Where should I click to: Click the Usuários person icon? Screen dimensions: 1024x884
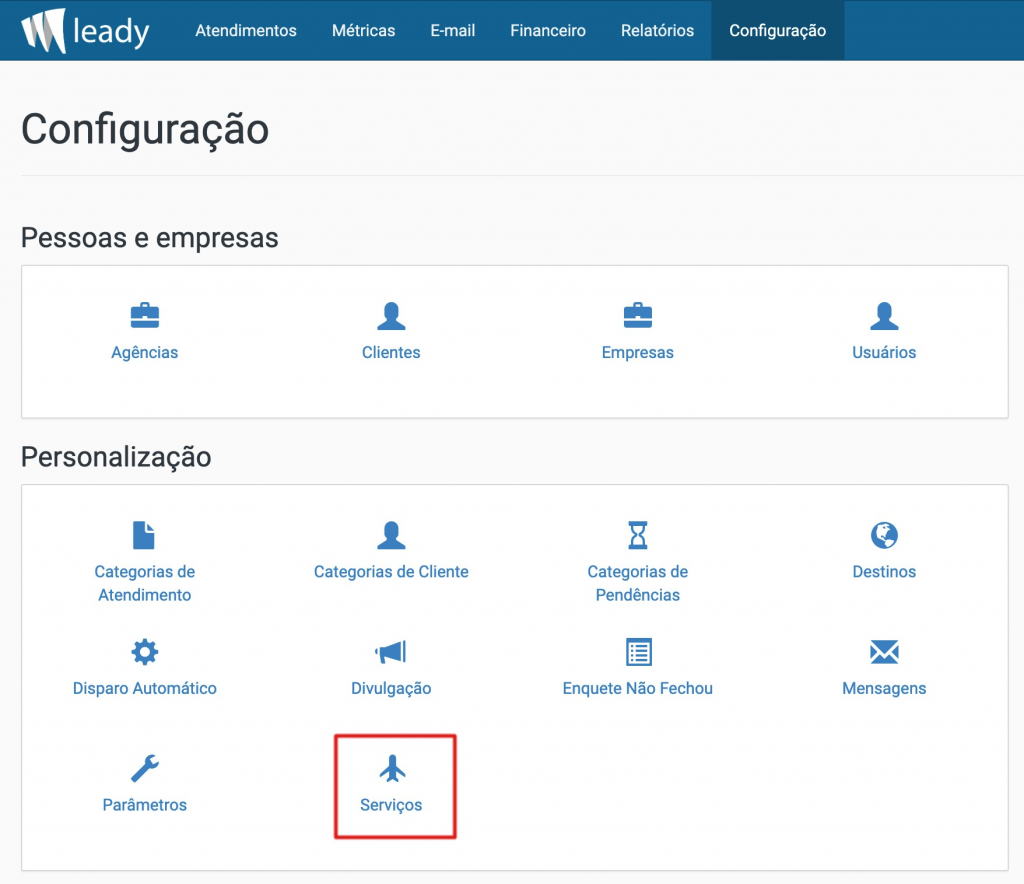[x=884, y=316]
